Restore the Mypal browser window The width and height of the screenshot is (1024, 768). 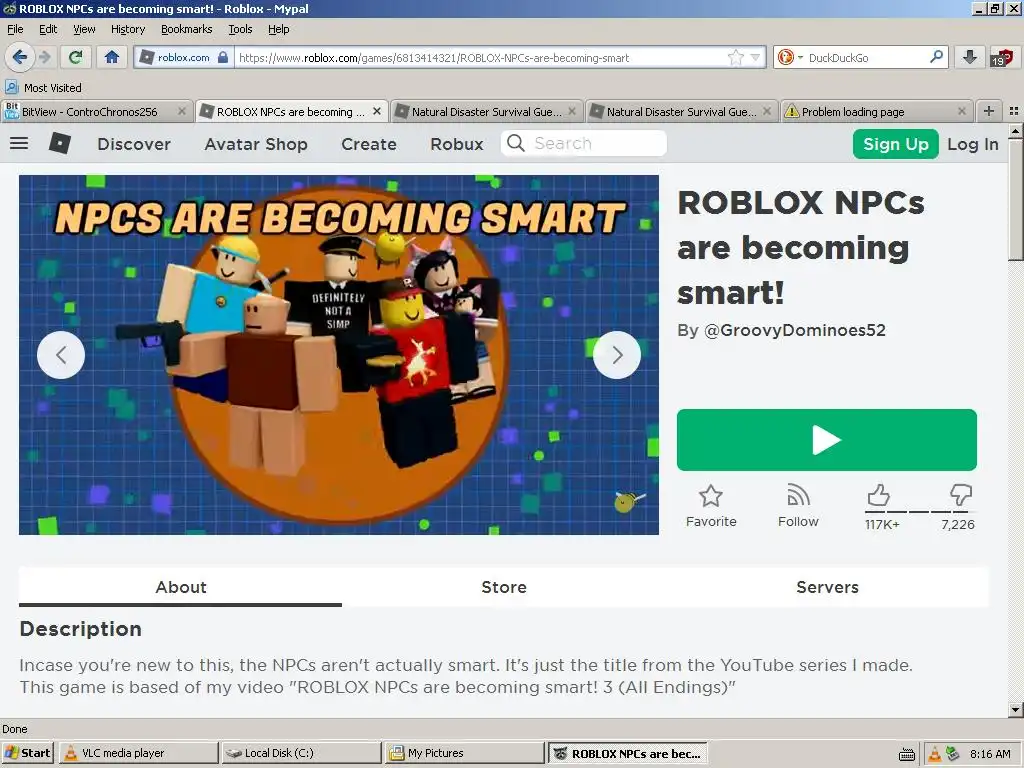[995, 8]
